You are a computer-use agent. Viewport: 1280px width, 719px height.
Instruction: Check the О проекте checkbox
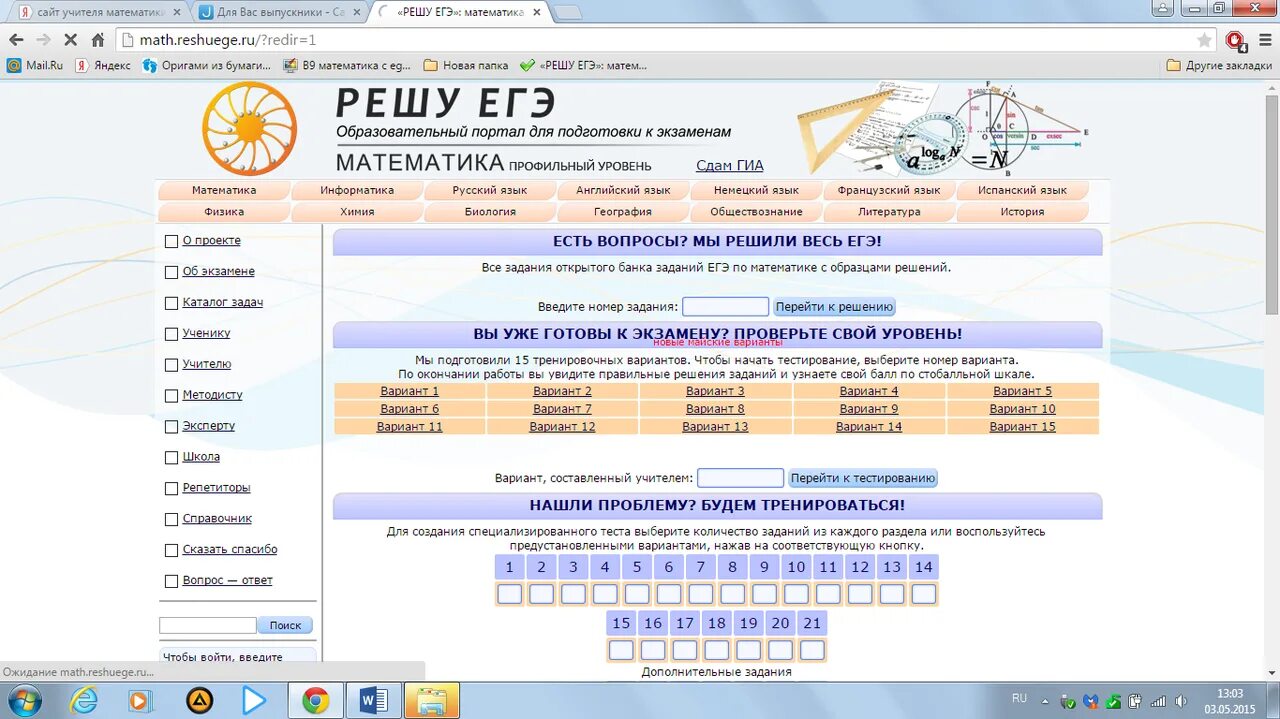tap(171, 241)
